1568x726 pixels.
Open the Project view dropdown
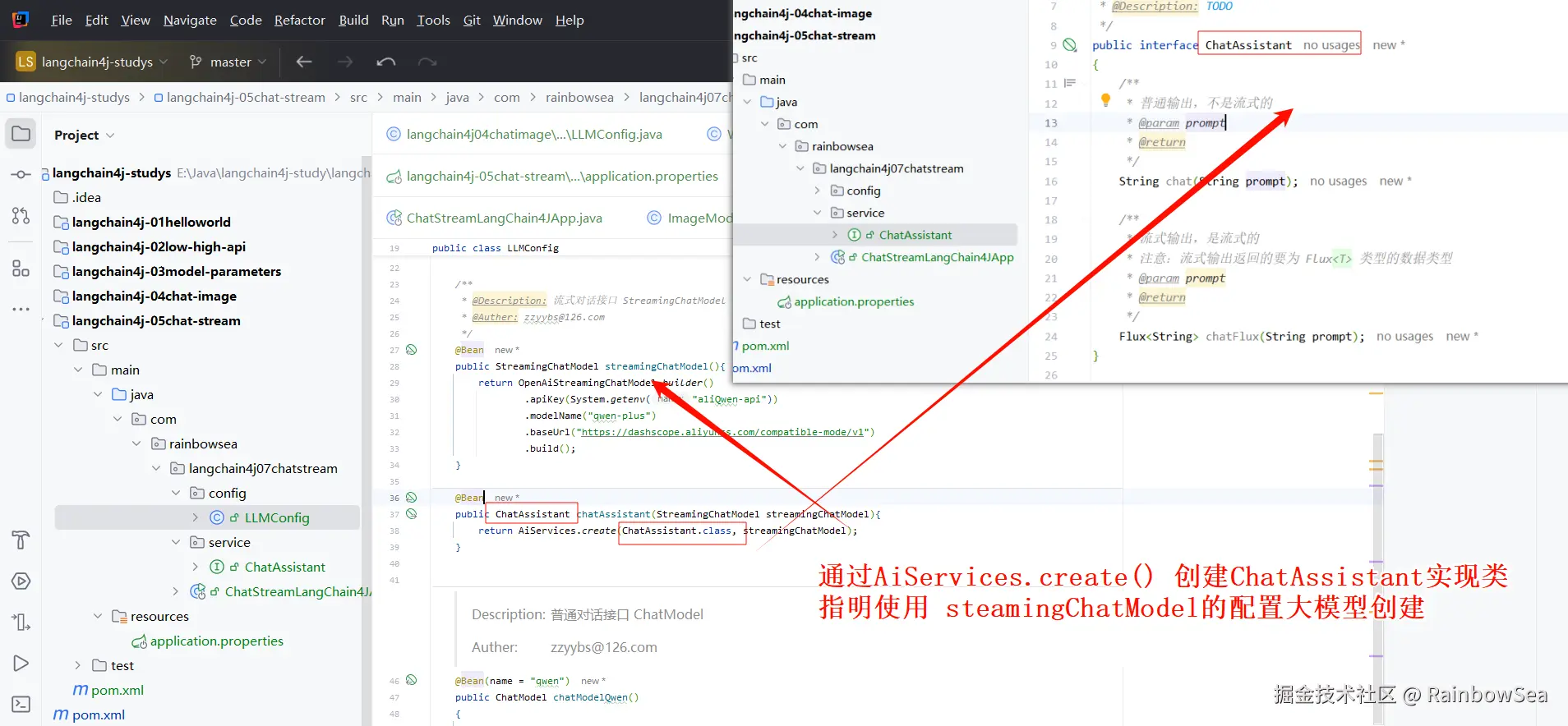point(84,135)
